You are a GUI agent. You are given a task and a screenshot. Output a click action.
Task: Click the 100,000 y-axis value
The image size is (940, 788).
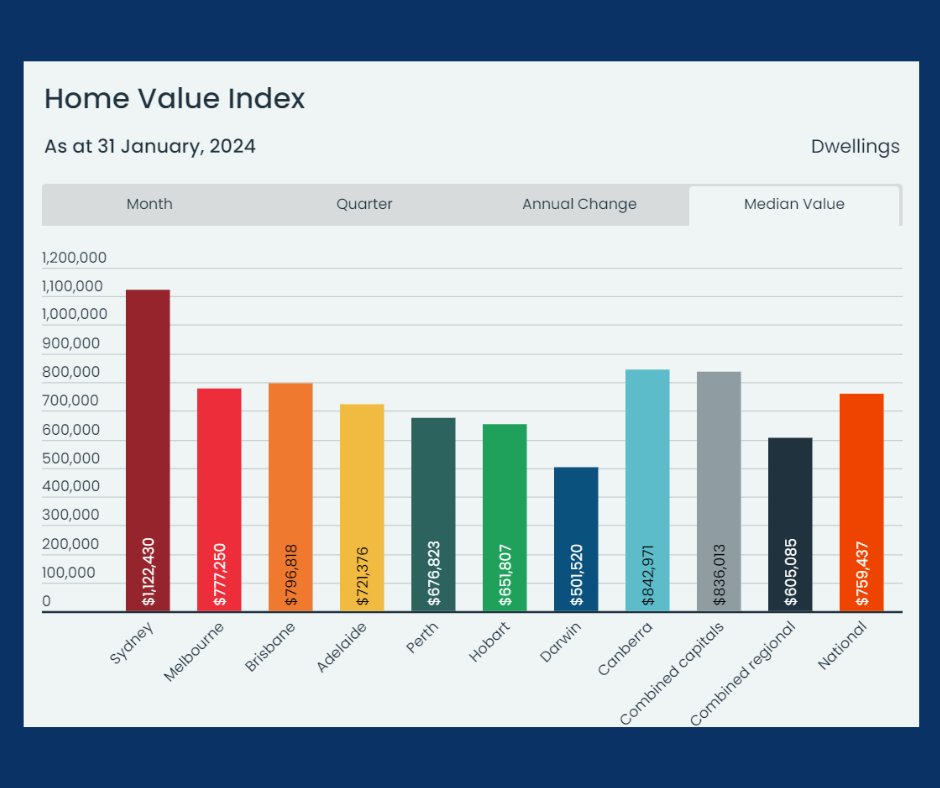[69, 573]
